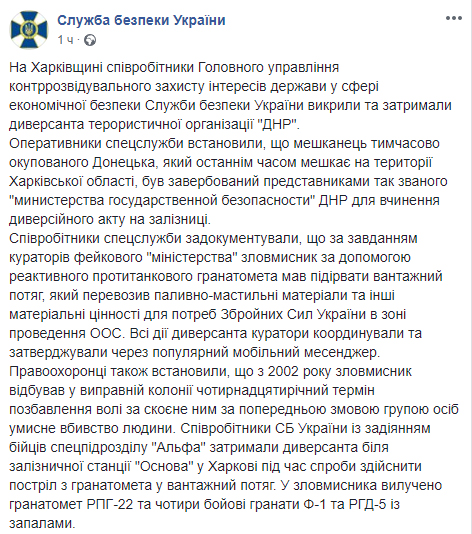This screenshot has width=472, height=534.
Task: Click the final word 'запалами' of the post
Action: [41, 524]
